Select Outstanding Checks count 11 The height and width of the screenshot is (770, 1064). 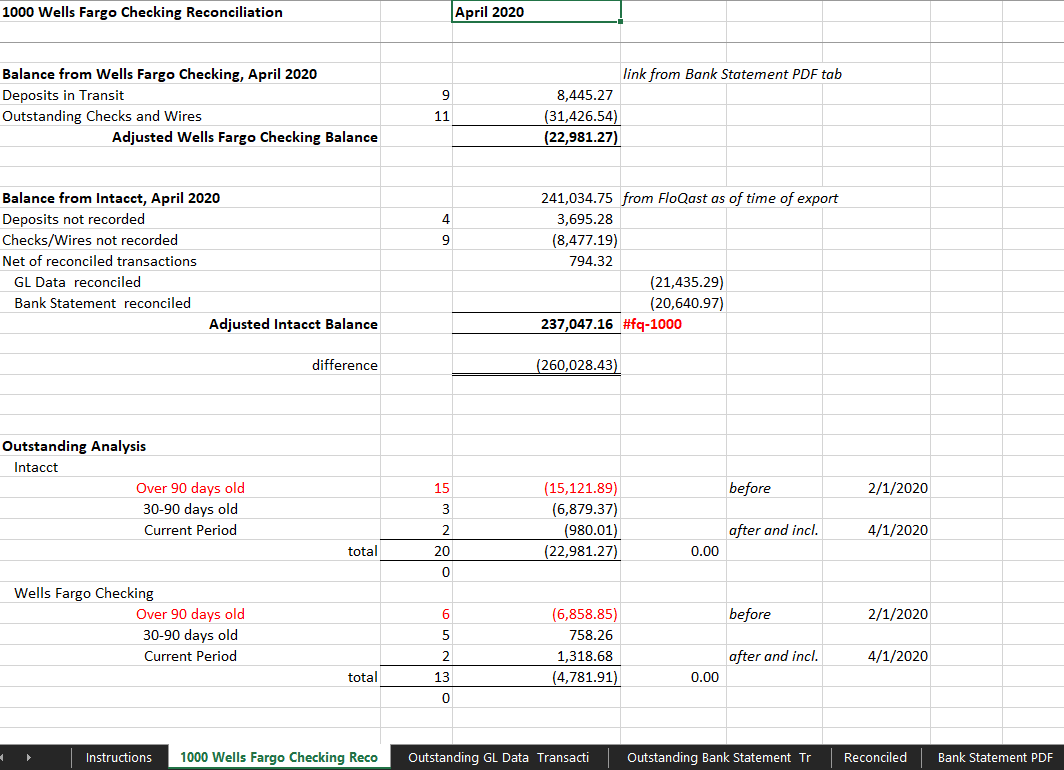pyautogui.click(x=442, y=116)
